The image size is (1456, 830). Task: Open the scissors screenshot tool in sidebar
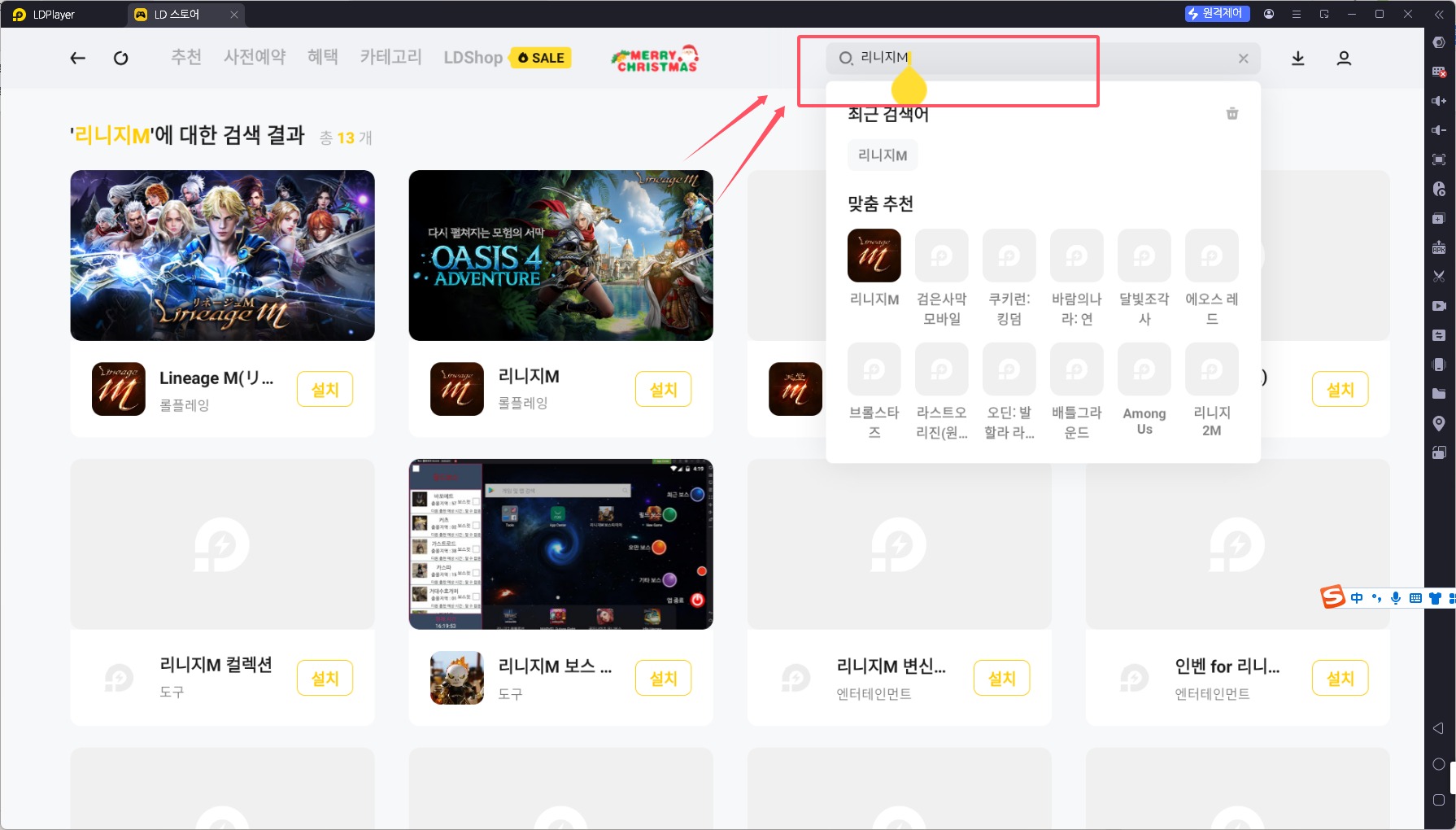(1439, 277)
